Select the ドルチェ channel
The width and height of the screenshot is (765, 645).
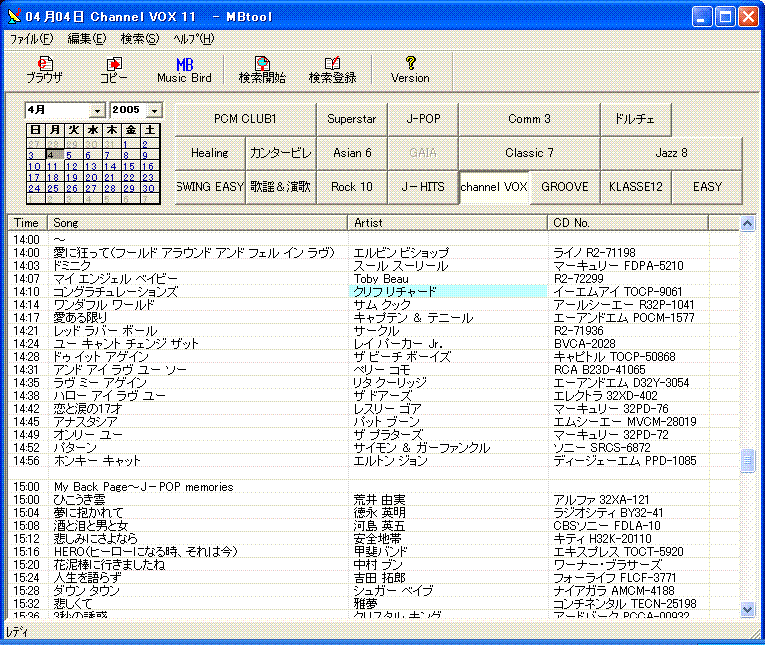(636, 119)
